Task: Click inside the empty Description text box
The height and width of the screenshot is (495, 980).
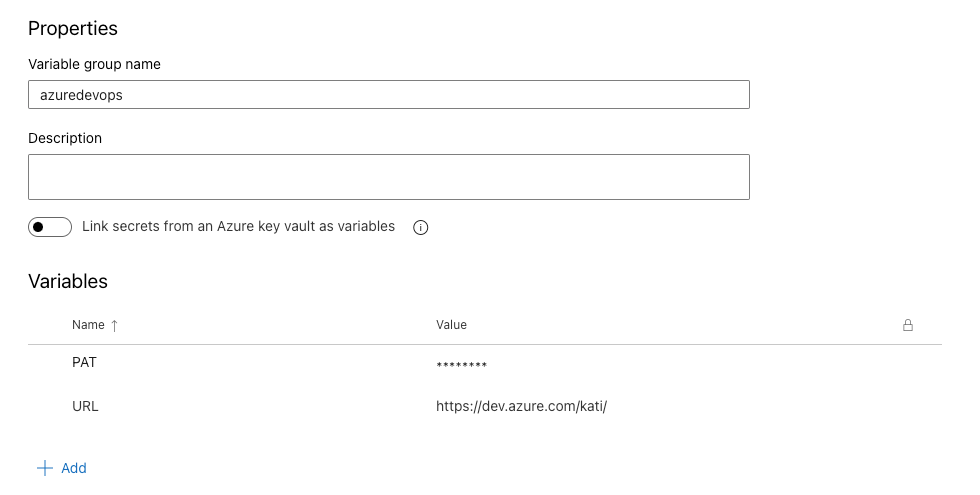Action: coord(389,177)
